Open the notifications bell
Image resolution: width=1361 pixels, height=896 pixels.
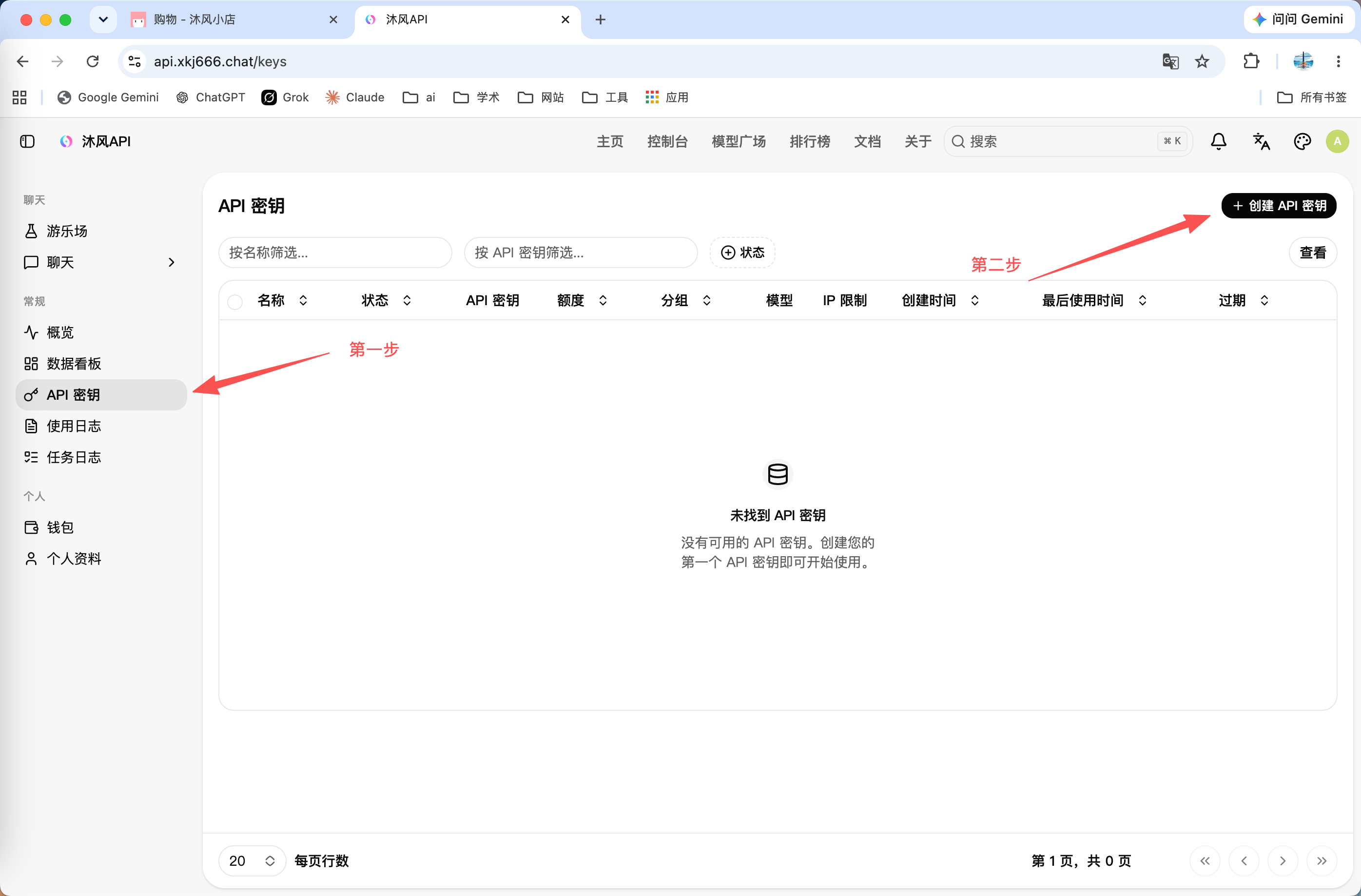coord(1219,141)
